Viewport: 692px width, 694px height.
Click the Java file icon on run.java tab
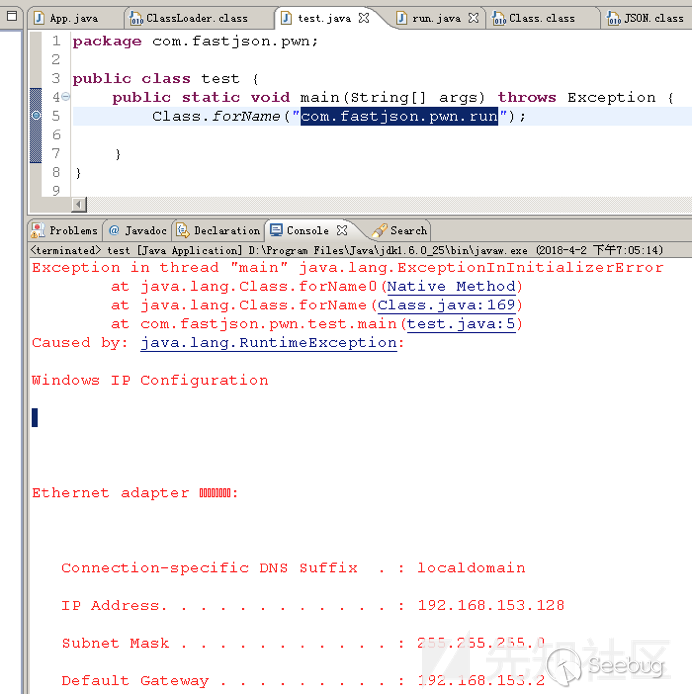[x=401, y=19]
